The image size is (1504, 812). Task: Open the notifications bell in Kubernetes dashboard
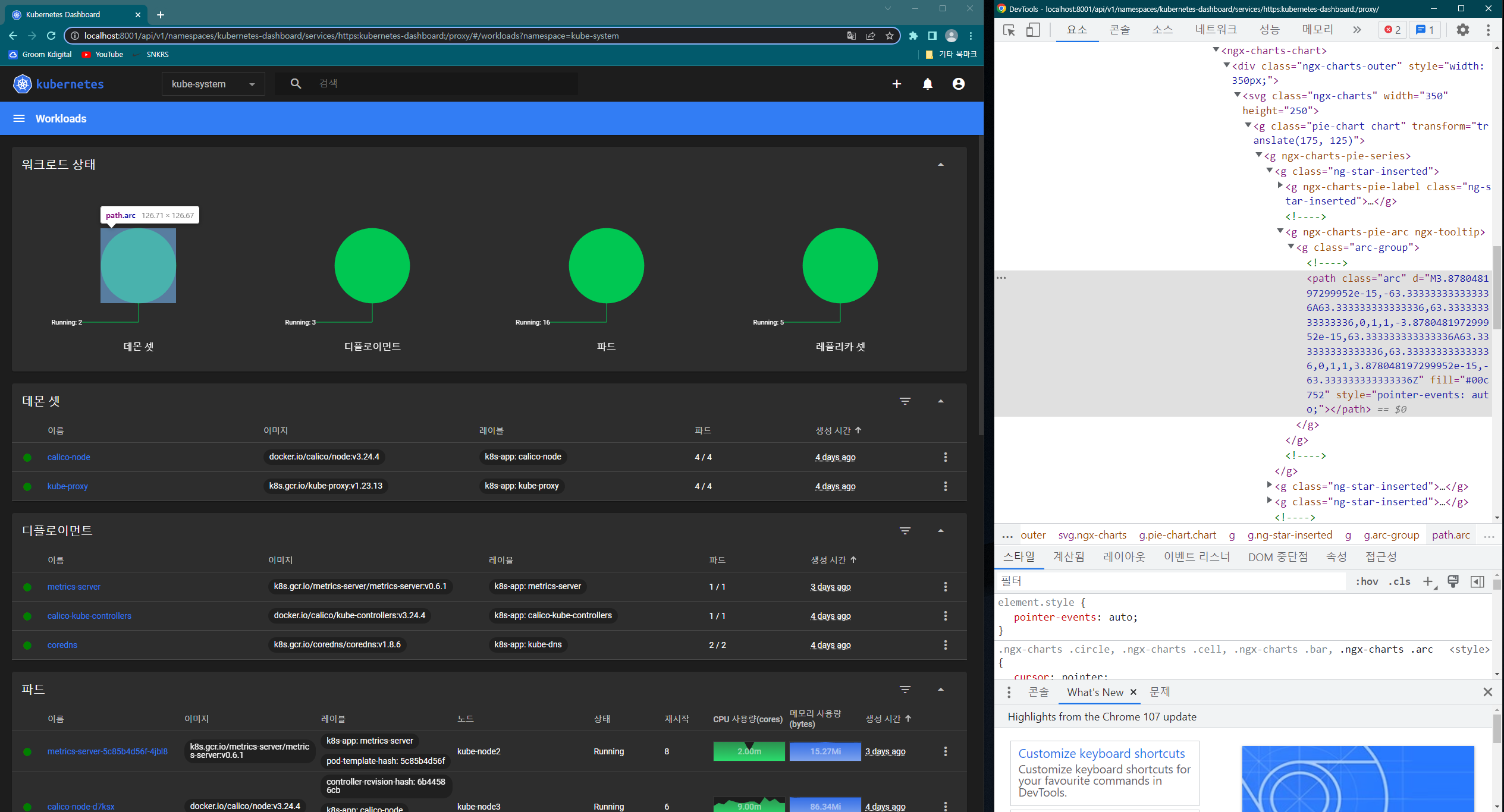[x=928, y=84]
